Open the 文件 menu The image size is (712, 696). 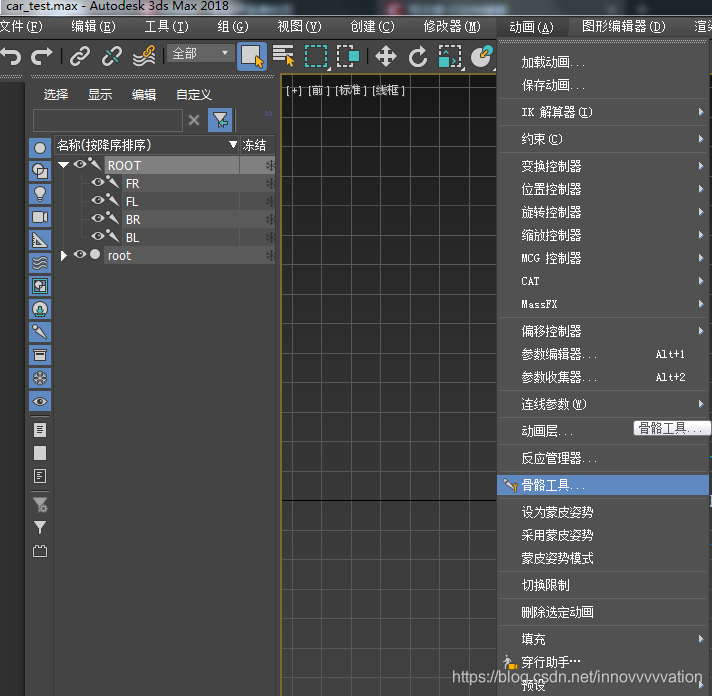21,27
